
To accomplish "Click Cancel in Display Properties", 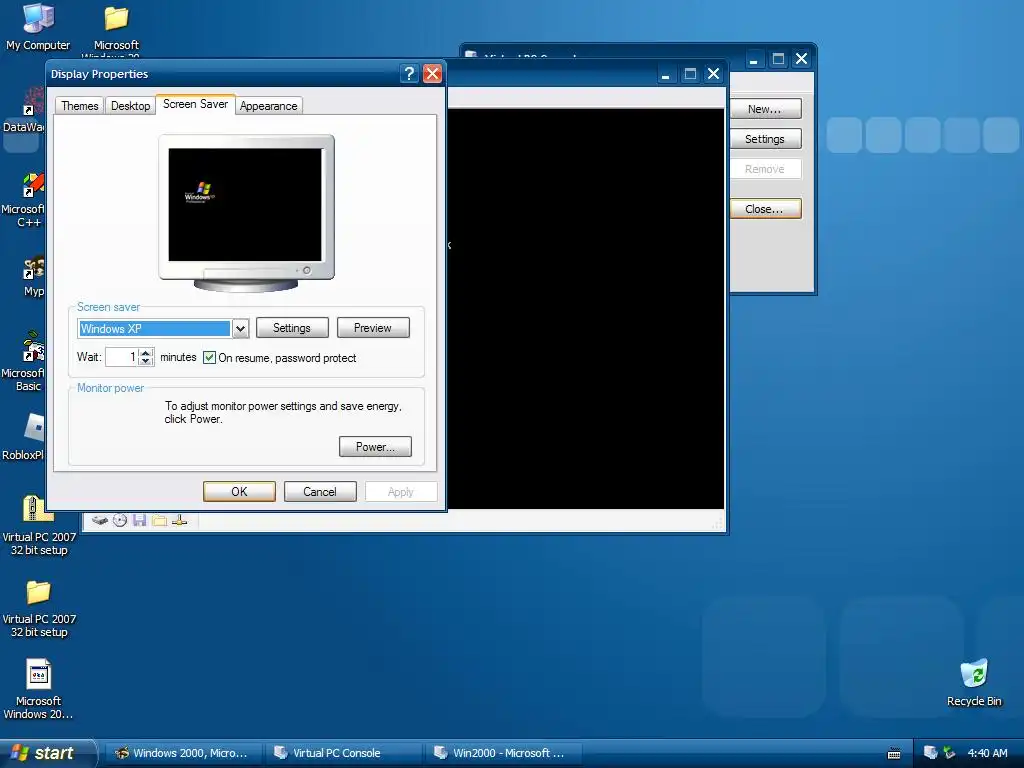I will pyautogui.click(x=320, y=492).
